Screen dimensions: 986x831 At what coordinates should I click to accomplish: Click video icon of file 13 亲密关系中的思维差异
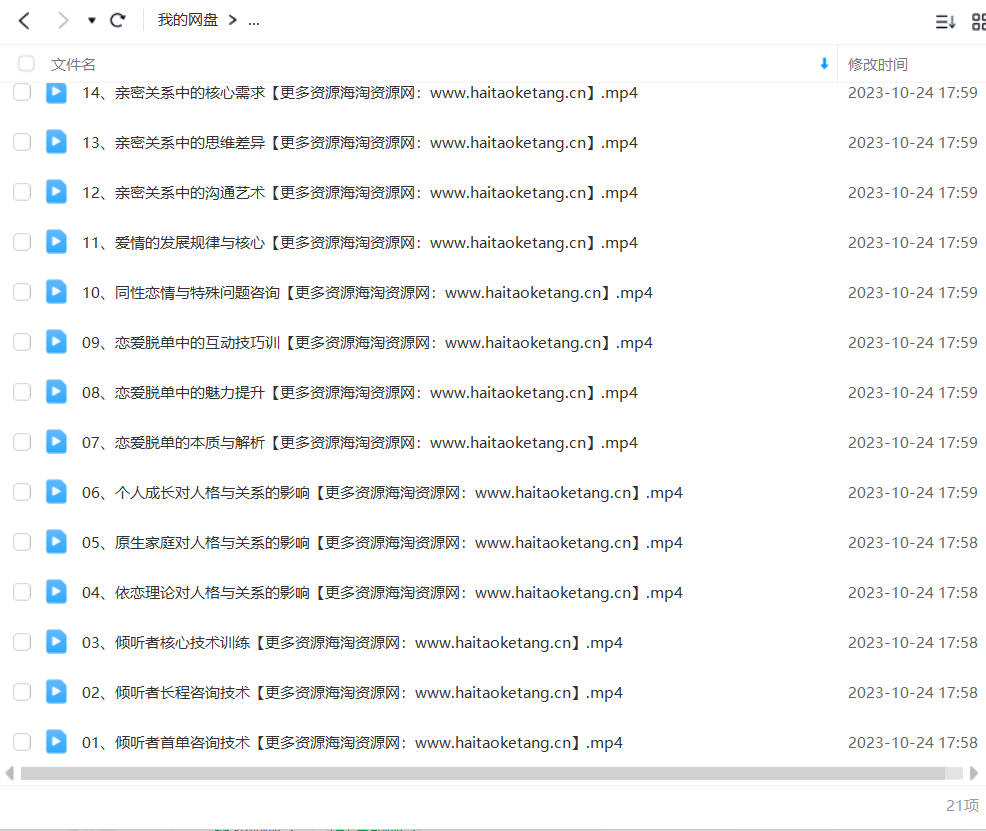click(x=56, y=141)
